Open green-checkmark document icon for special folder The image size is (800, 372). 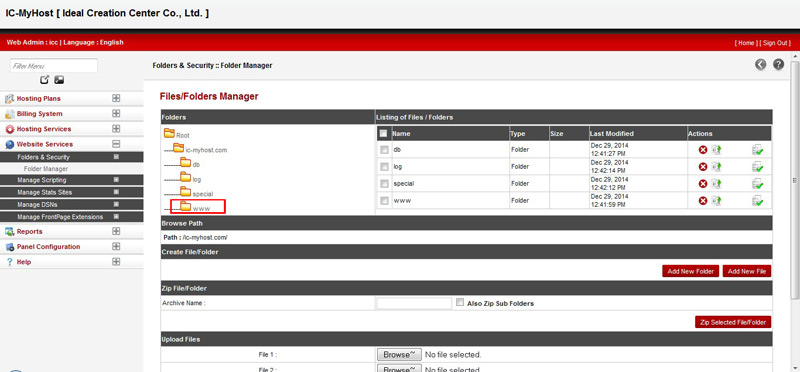click(x=757, y=184)
